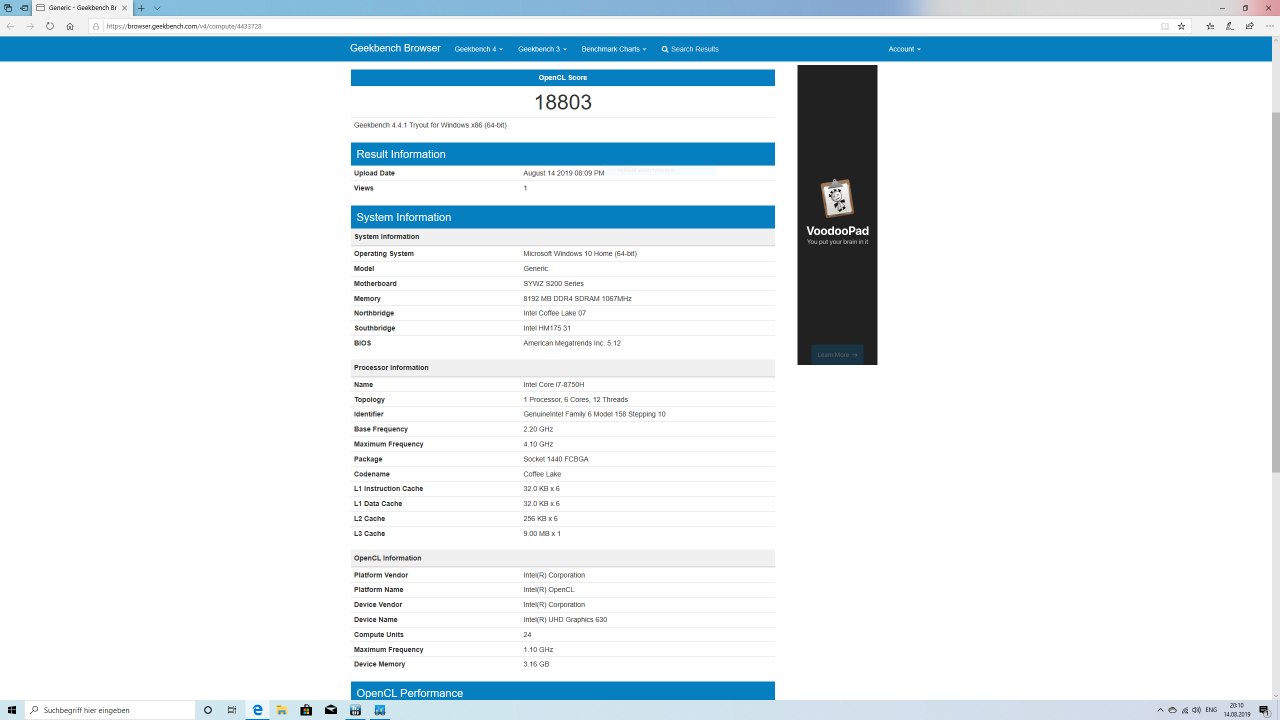This screenshot has width=1280, height=720.
Task: Select Maximum Frequency 4.10 GHz value
Action: coord(538,444)
